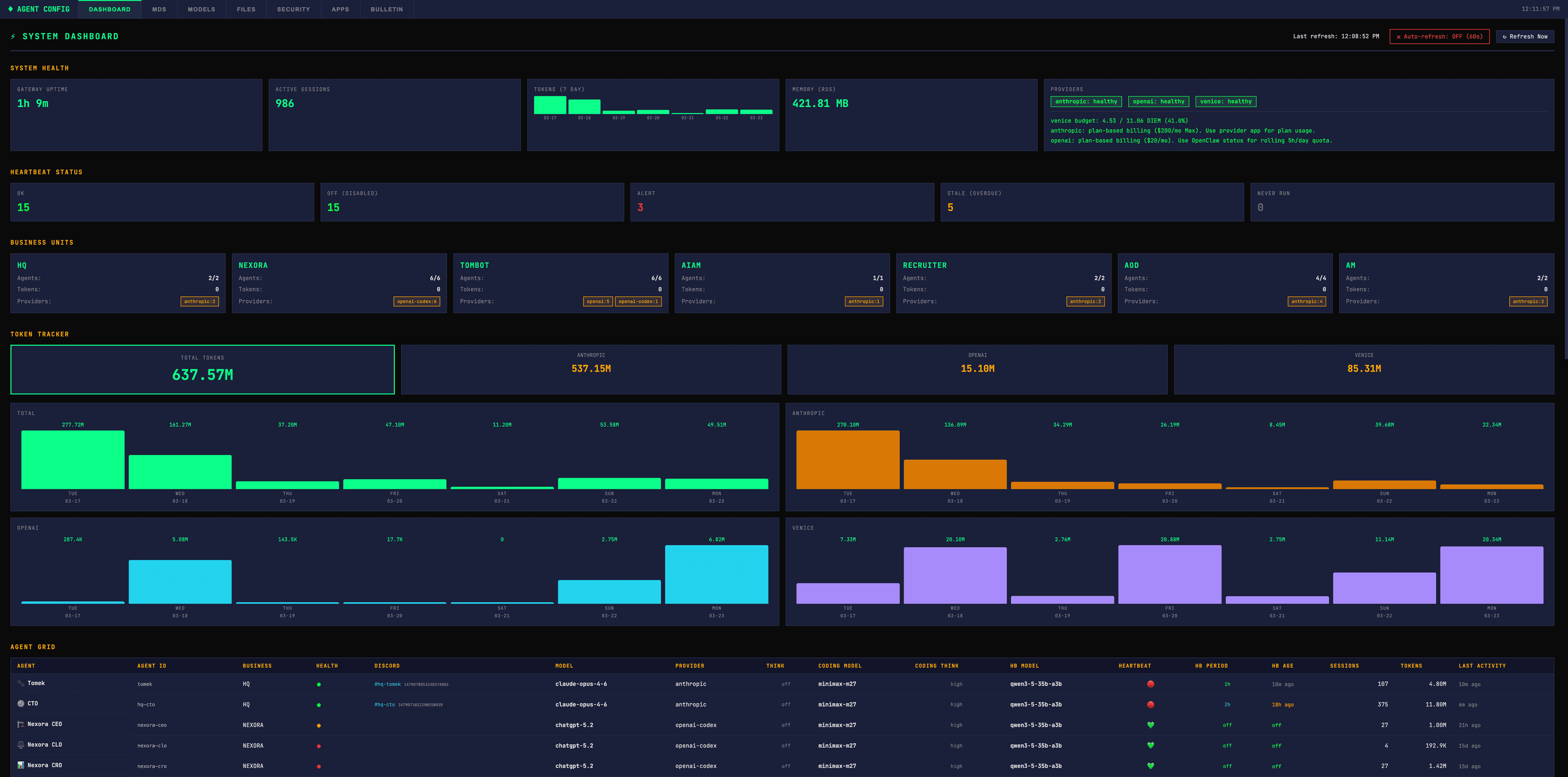Click nexora-clo's green heart heartbeat icon
Screen dimensions: 1568x777
click(x=1150, y=746)
